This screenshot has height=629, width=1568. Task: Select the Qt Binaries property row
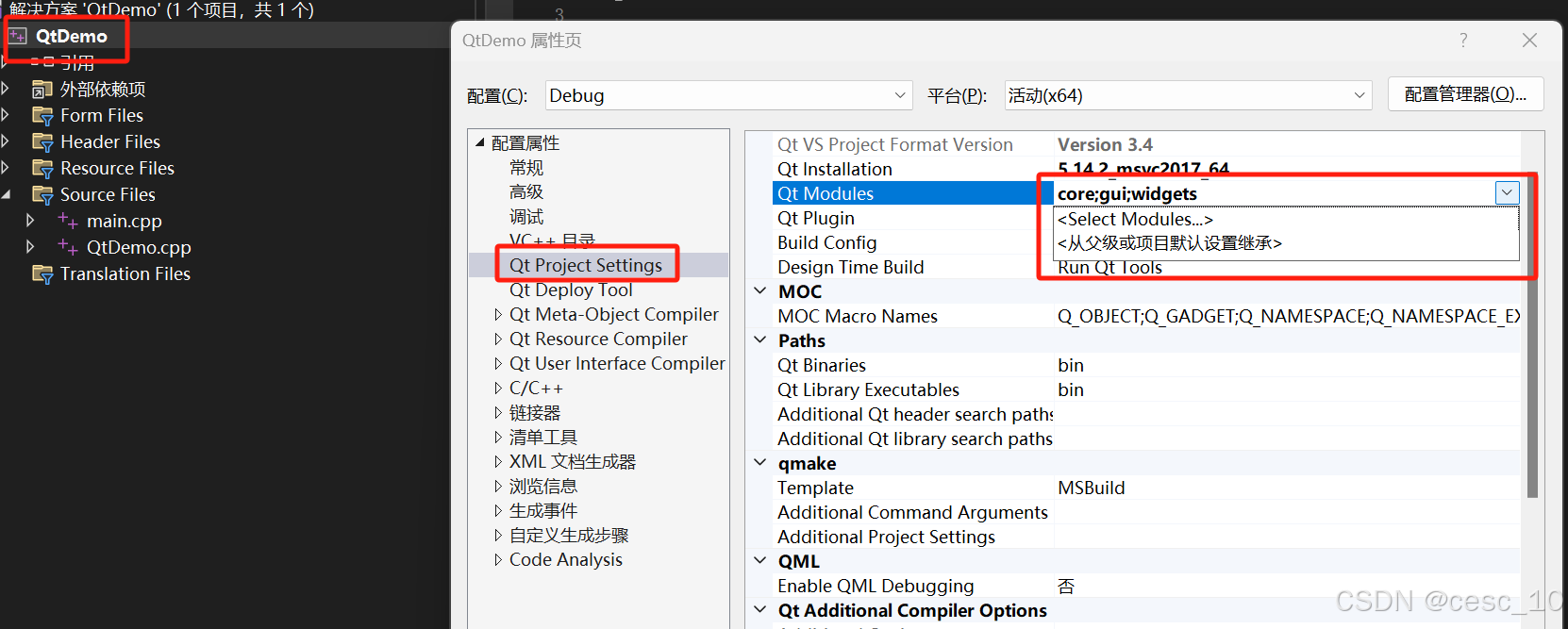point(1145,365)
